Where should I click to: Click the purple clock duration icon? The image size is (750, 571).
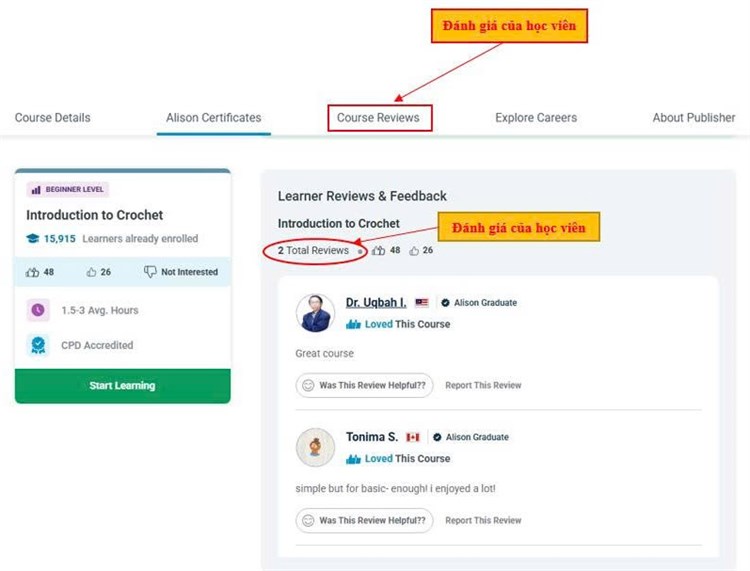click(x=38, y=310)
